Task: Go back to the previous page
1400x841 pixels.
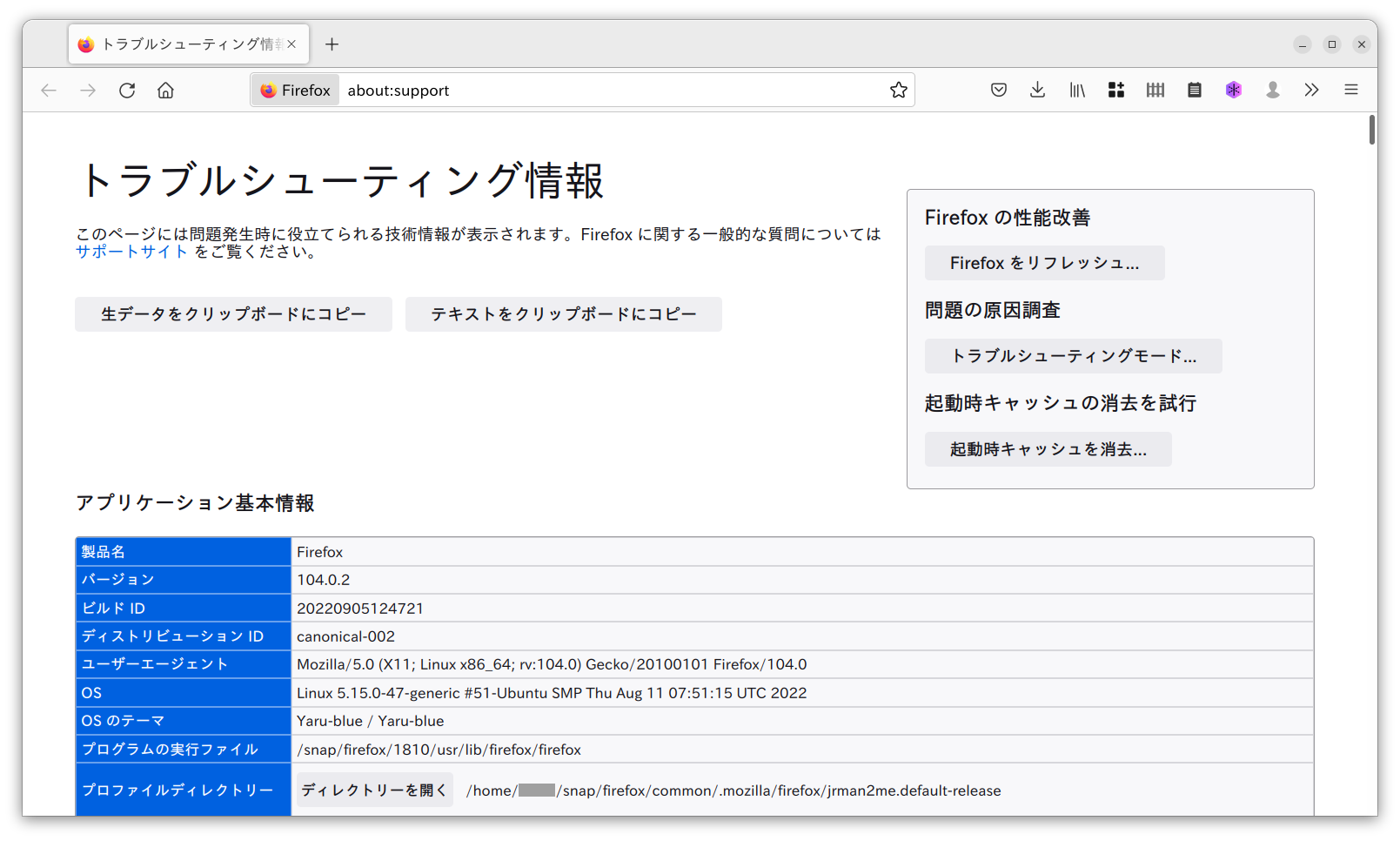Action: [x=49, y=91]
